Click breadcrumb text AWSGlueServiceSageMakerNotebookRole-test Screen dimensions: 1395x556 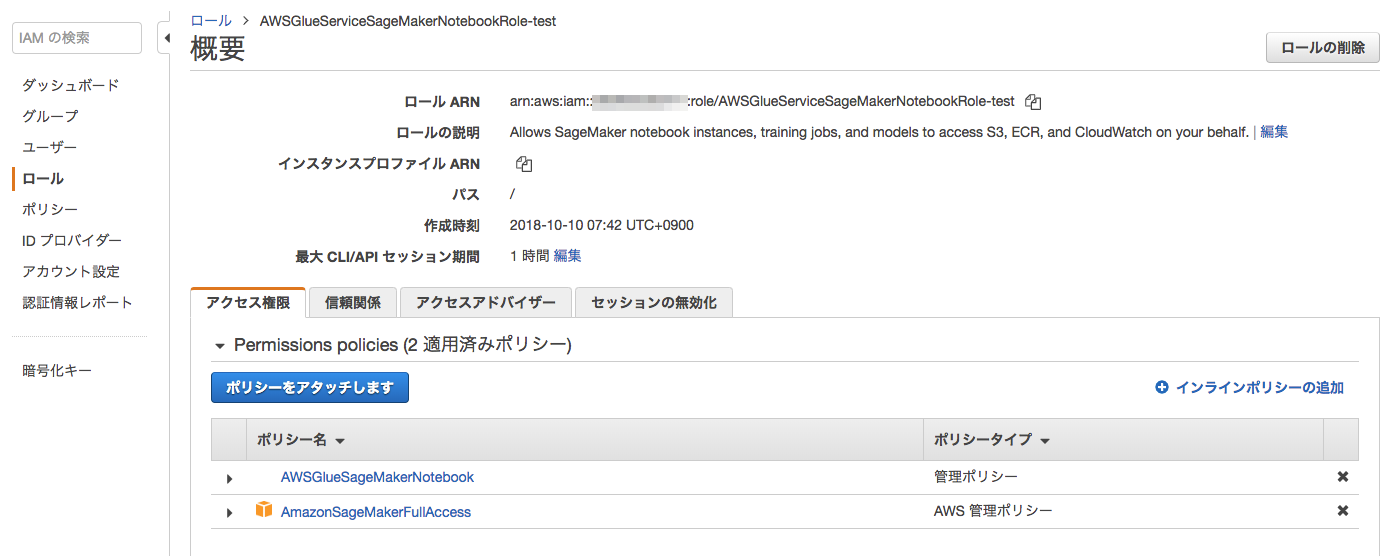point(408,20)
